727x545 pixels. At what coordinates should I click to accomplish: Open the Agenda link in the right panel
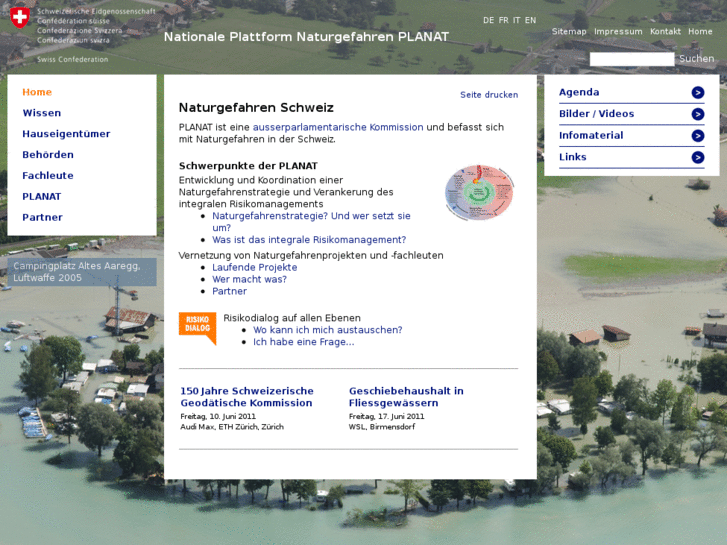pyautogui.click(x=579, y=92)
